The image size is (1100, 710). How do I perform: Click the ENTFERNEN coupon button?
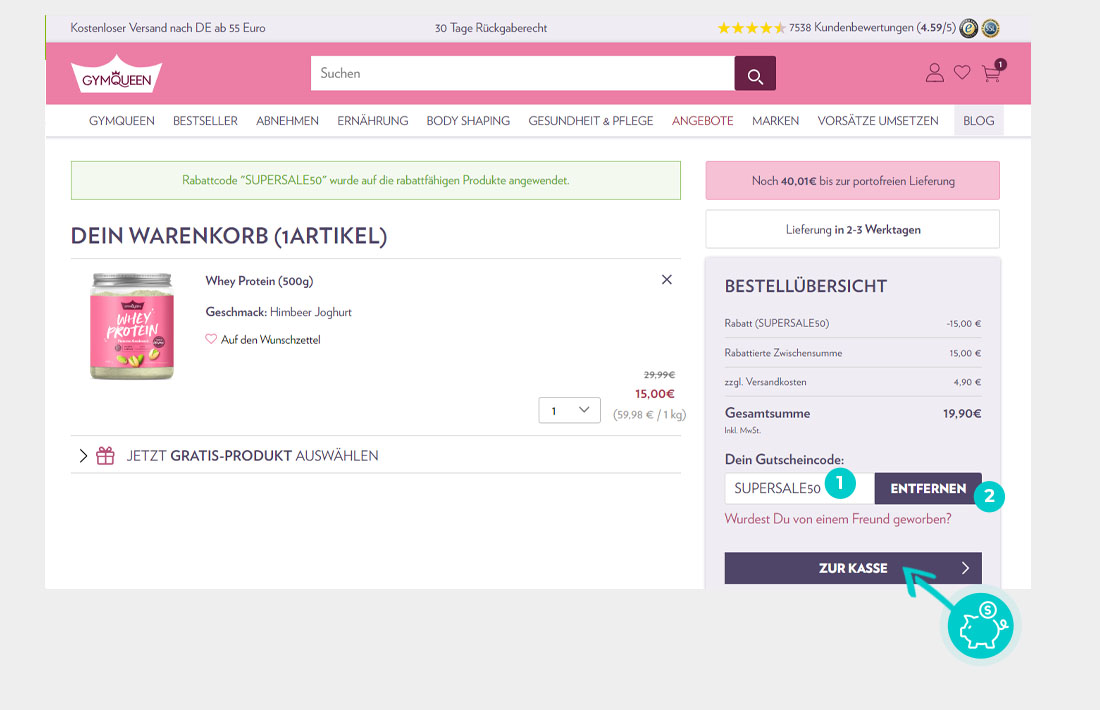(x=928, y=488)
